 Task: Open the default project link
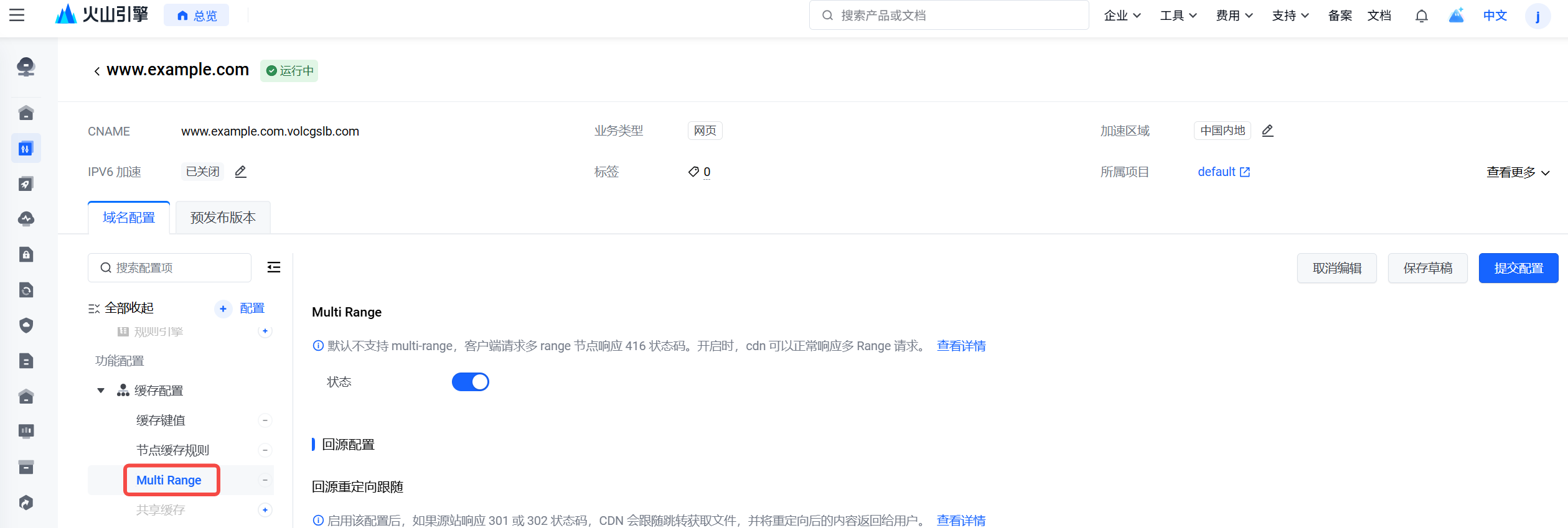coord(1223,172)
